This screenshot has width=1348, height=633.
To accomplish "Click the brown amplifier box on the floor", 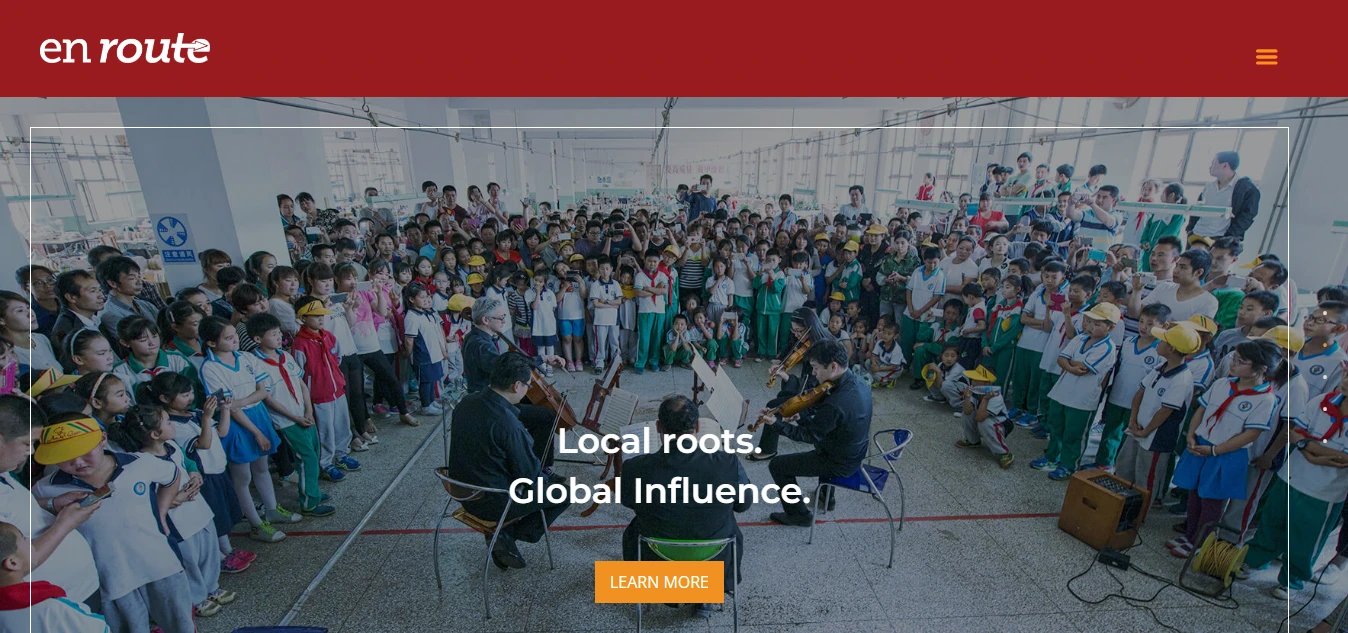I will point(1104,509).
